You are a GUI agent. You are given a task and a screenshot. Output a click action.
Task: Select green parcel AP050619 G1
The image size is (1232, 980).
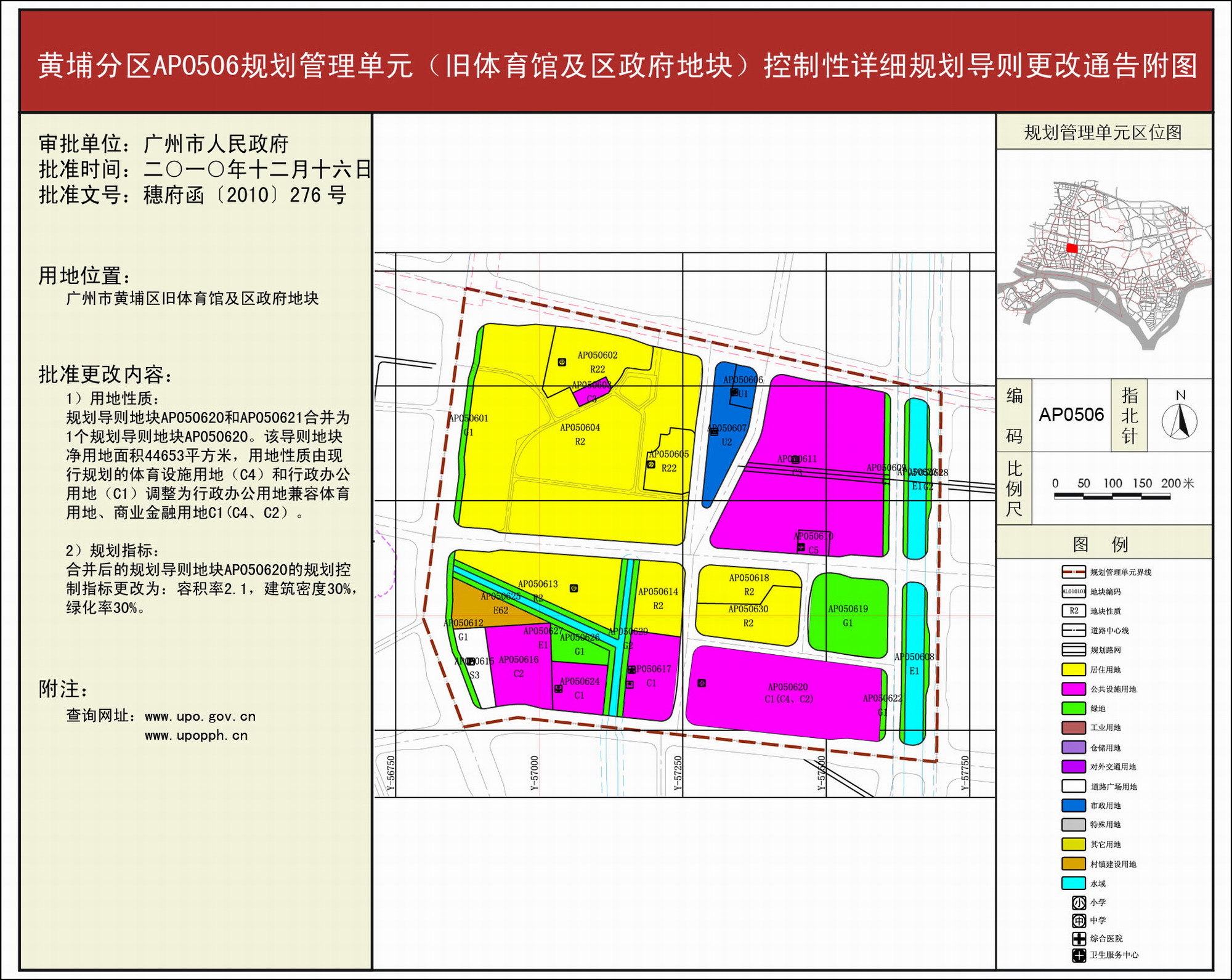click(x=848, y=615)
